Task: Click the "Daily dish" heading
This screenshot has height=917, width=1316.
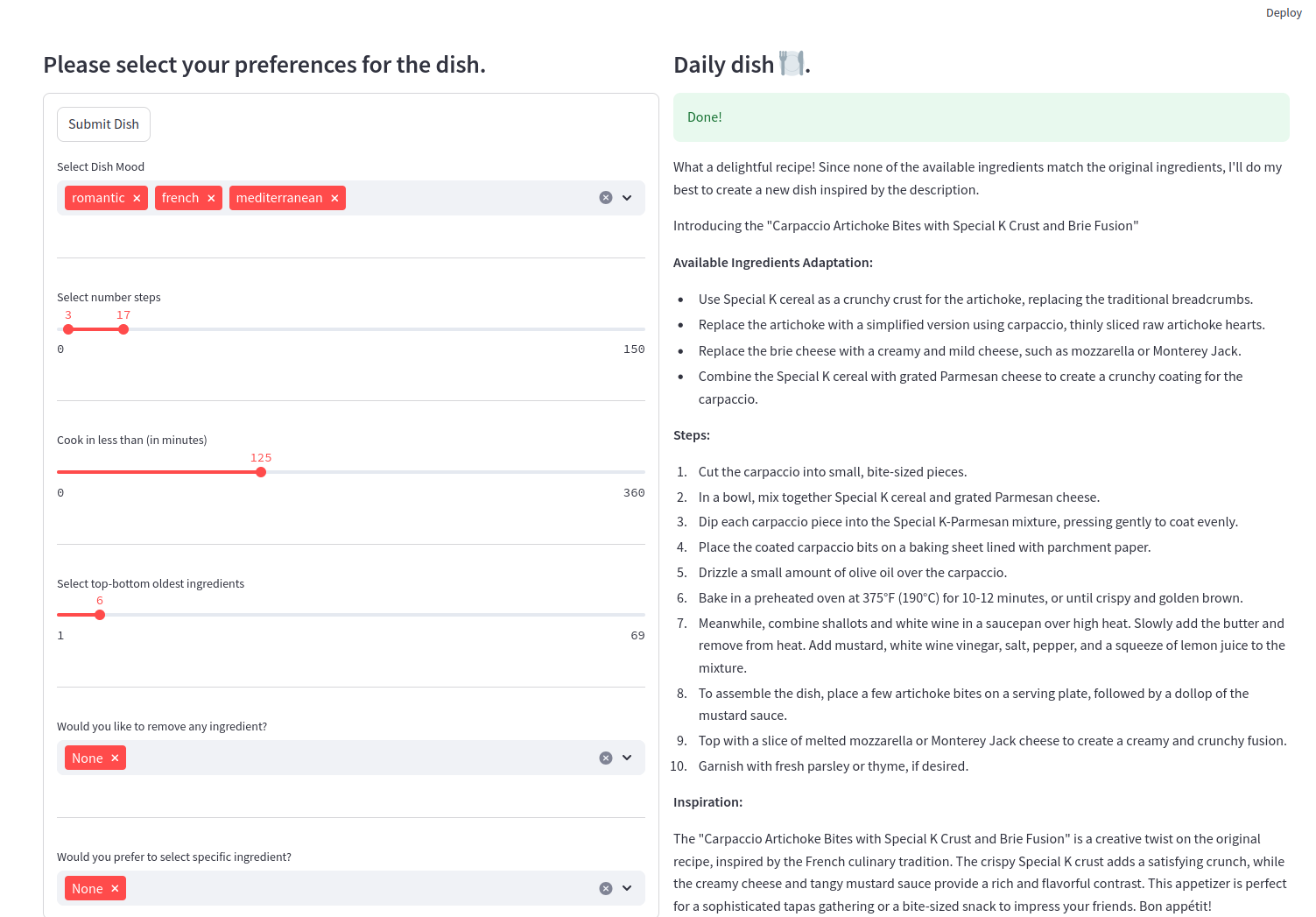Action: [x=741, y=64]
